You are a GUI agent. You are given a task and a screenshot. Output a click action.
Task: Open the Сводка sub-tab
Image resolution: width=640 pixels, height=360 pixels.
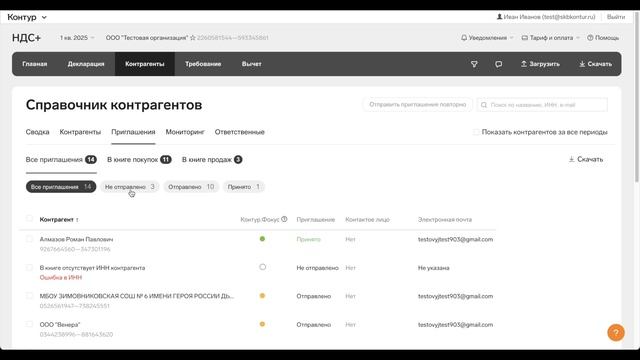click(38, 132)
